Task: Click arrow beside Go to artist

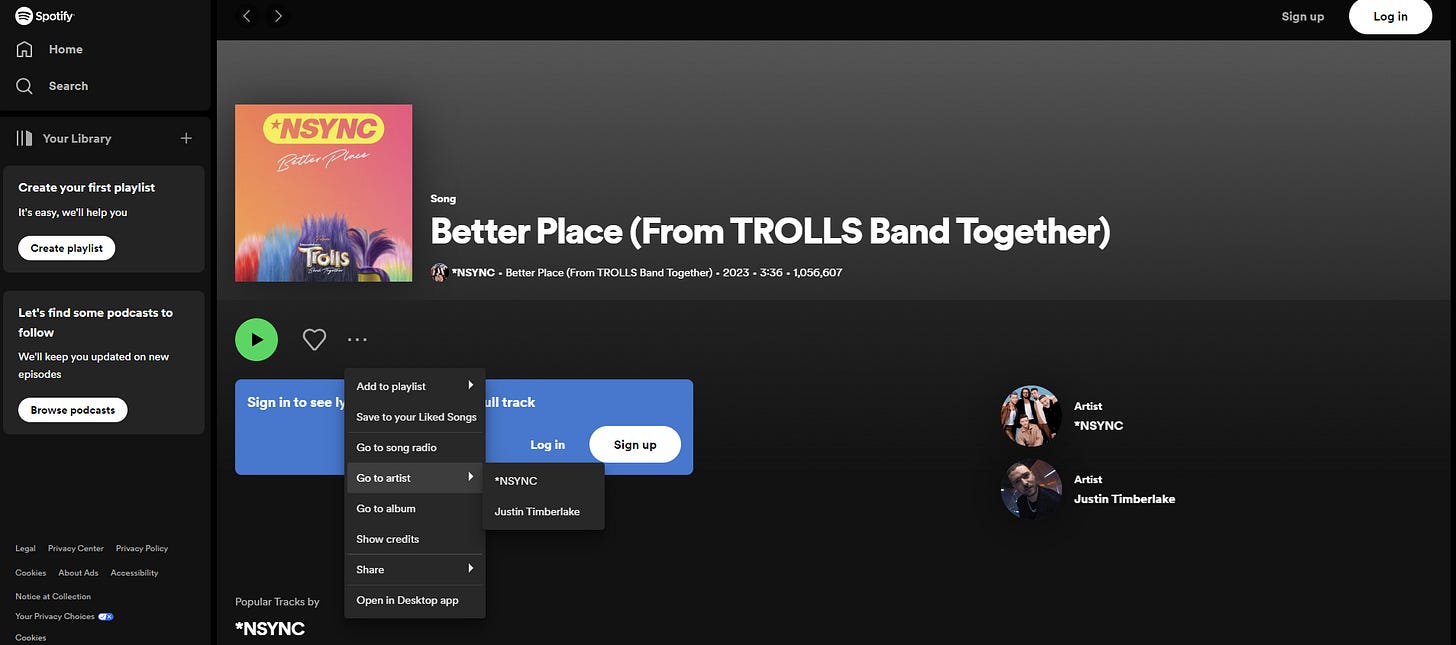Action: point(471,477)
